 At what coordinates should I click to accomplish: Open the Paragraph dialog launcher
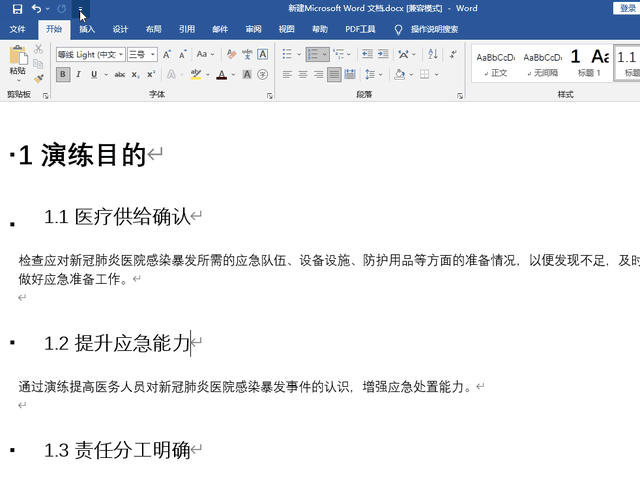[x=460, y=95]
